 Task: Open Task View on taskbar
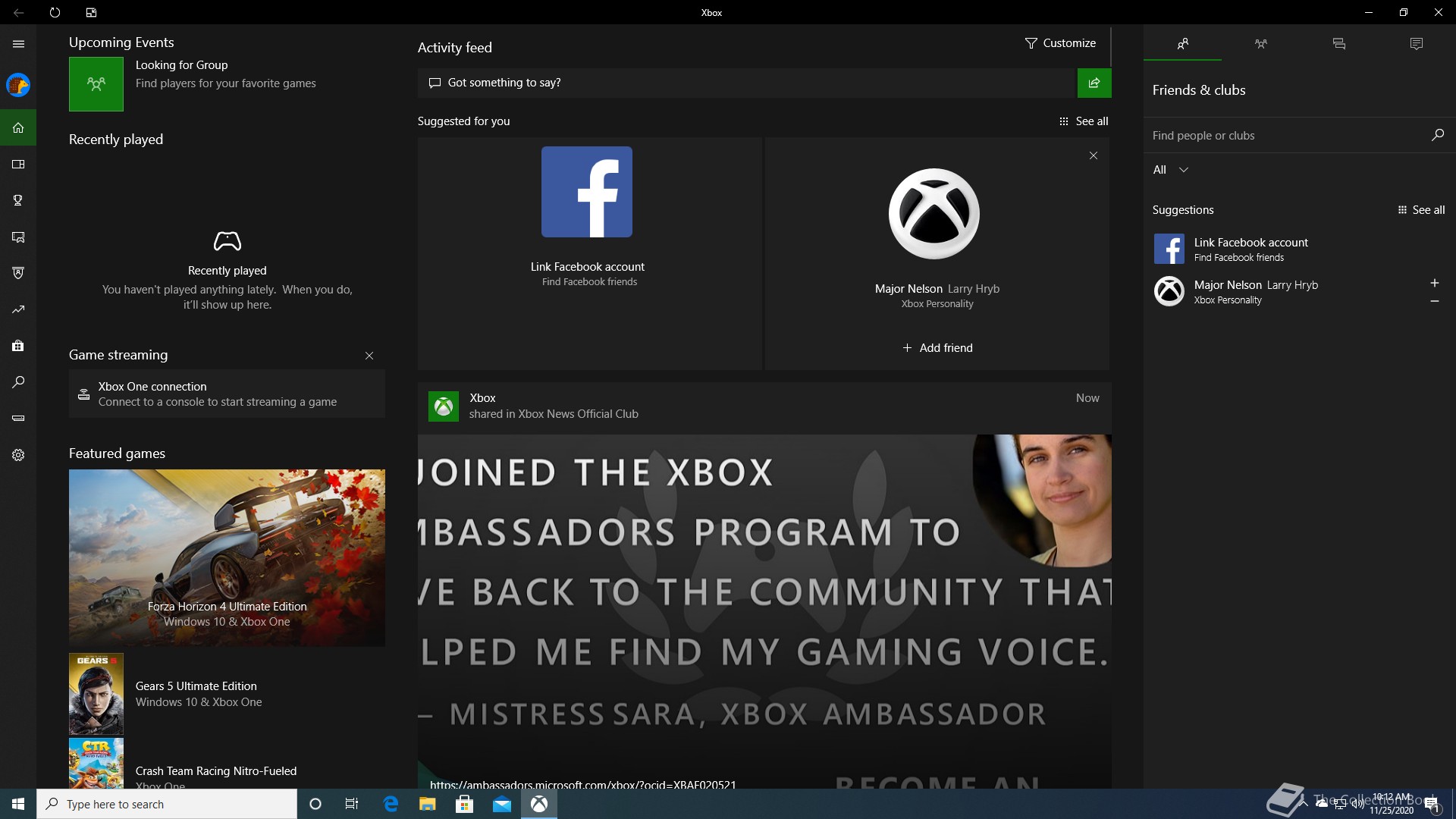click(352, 804)
